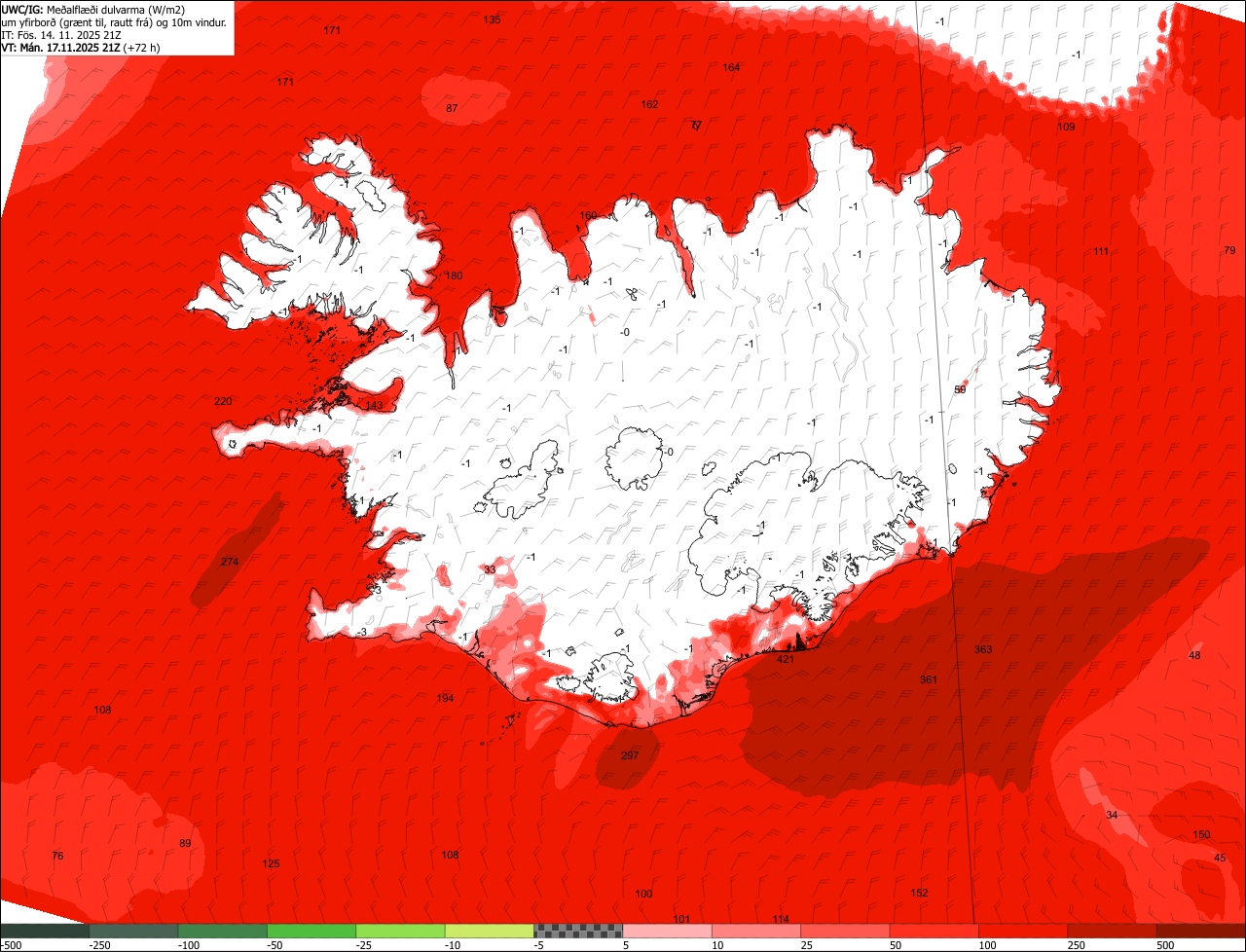Click the legend swatch between -500 and -250
This screenshot has height=952, width=1246.
[45, 931]
